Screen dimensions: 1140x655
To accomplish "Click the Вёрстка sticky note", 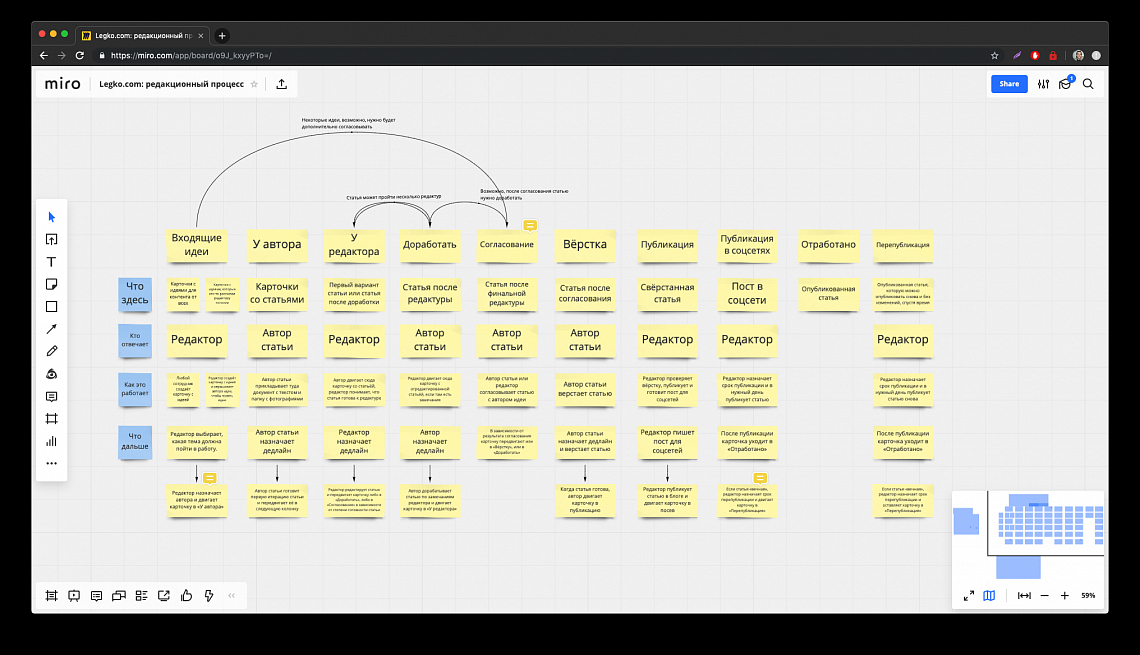I will click(x=585, y=244).
